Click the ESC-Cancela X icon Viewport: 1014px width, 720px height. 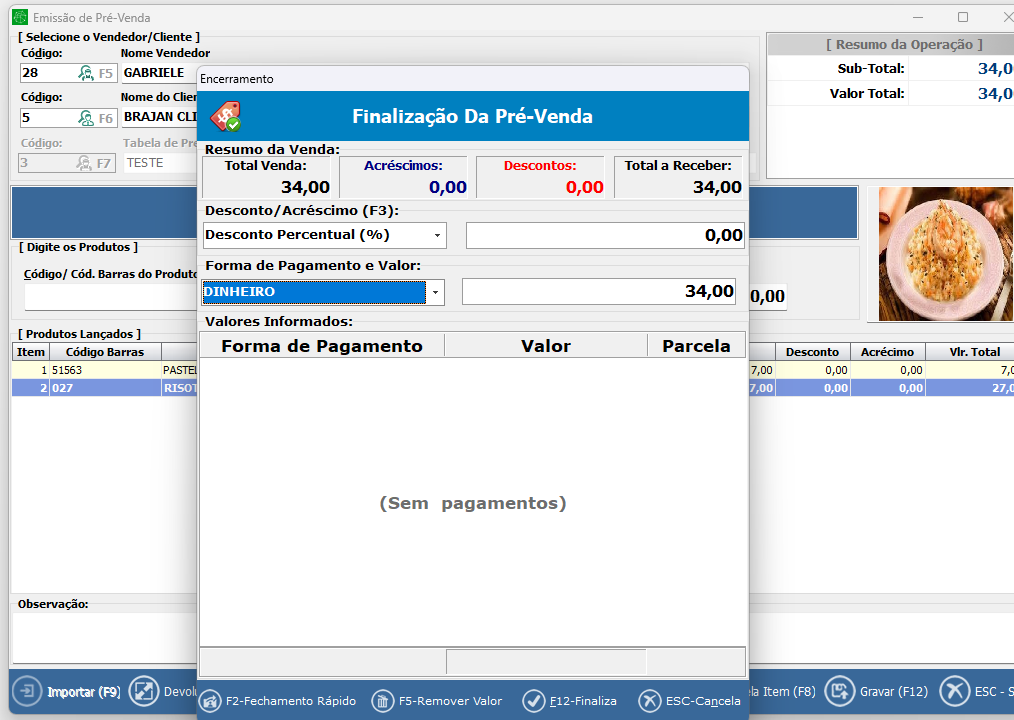[650, 701]
